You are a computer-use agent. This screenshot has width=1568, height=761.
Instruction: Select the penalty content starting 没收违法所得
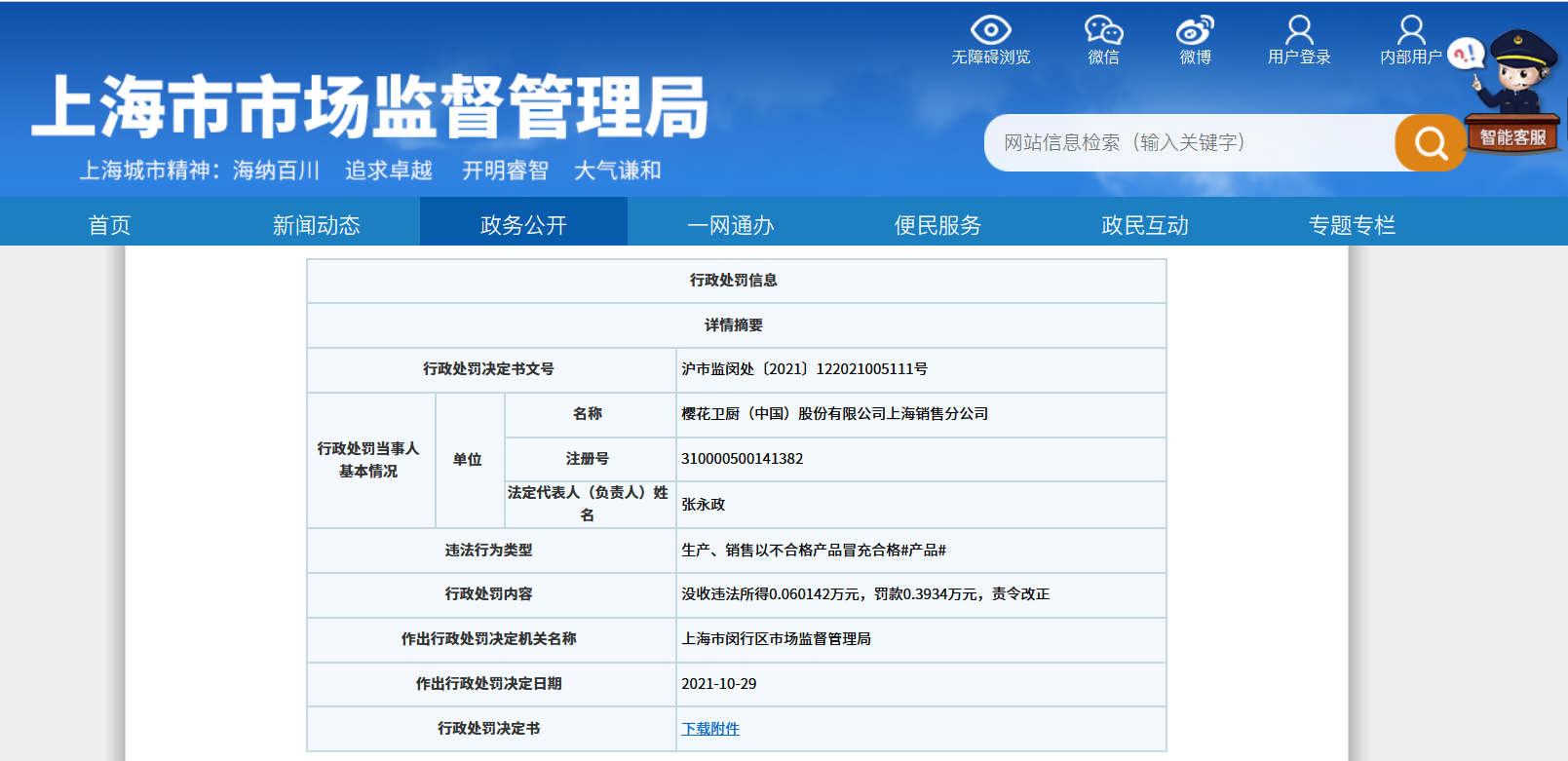pyautogui.click(x=865, y=594)
